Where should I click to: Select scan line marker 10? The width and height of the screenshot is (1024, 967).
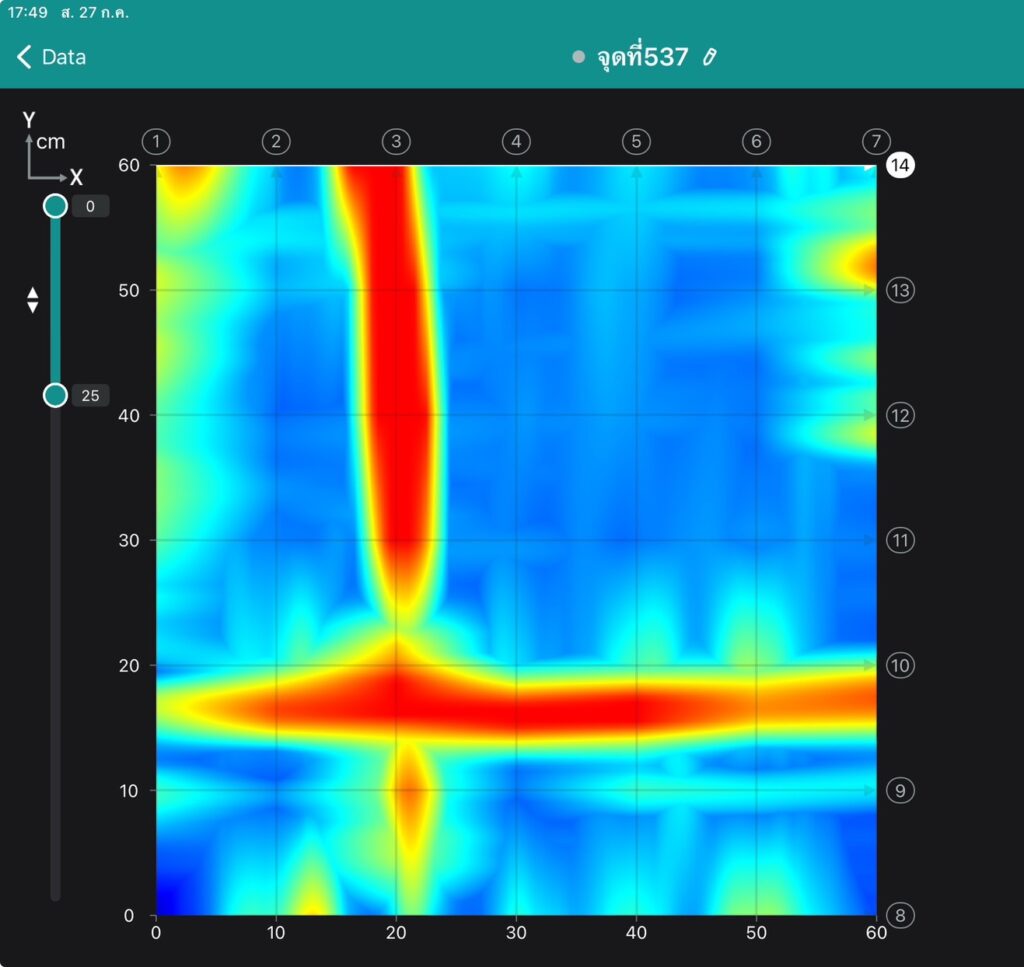click(x=901, y=665)
